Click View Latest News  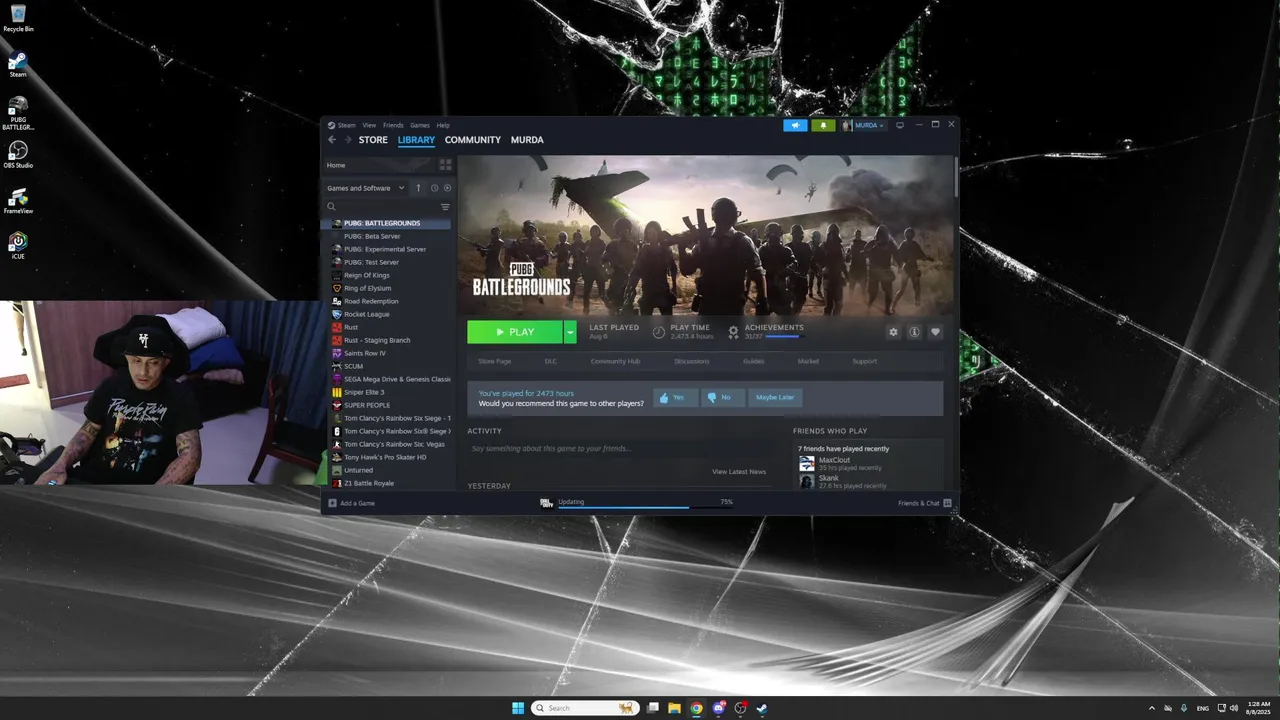pyautogui.click(x=739, y=471)
